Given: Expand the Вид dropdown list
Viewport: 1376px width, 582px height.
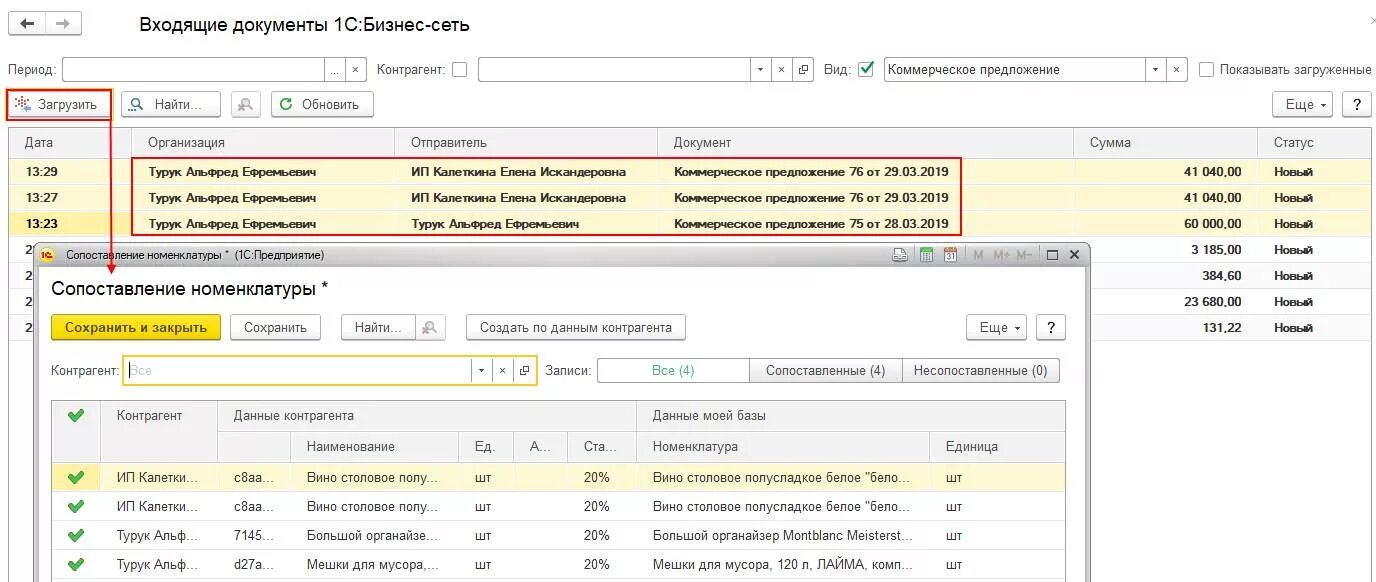Looking at the screenshot, I should tap(1156, 69).
